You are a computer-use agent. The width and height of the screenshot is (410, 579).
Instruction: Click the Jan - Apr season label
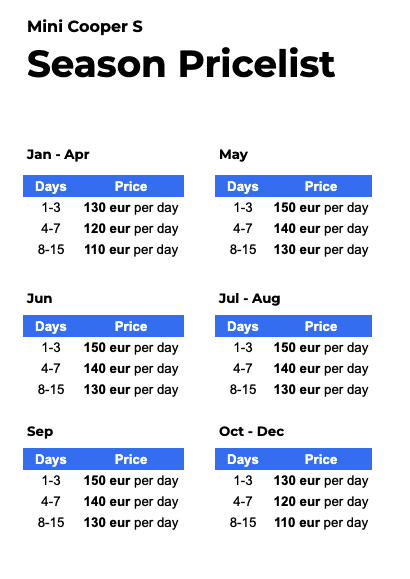point(58,154)
